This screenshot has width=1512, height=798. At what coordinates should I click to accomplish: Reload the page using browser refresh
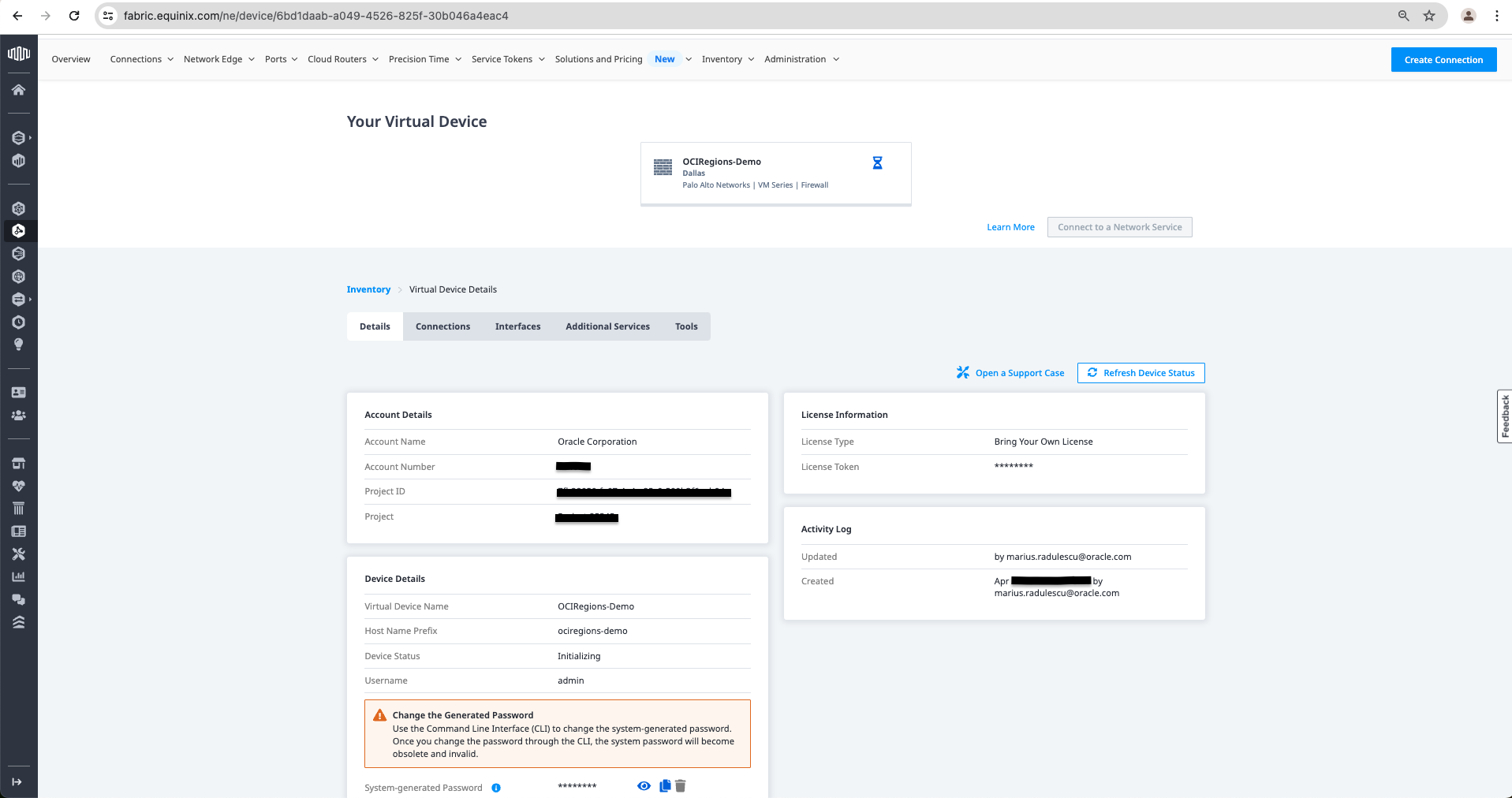click(x=74, y=16)
